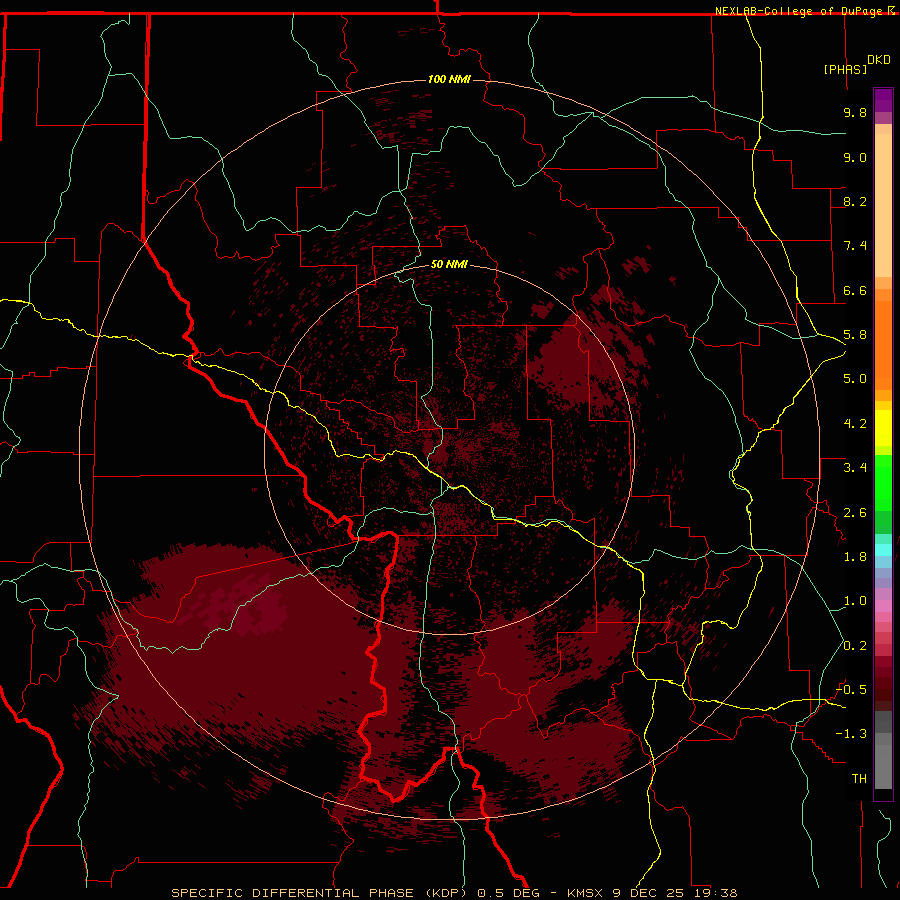Click the 3.4 value on the legend
The height and width of the screenshot is (900, 900).
pos(855,468)
